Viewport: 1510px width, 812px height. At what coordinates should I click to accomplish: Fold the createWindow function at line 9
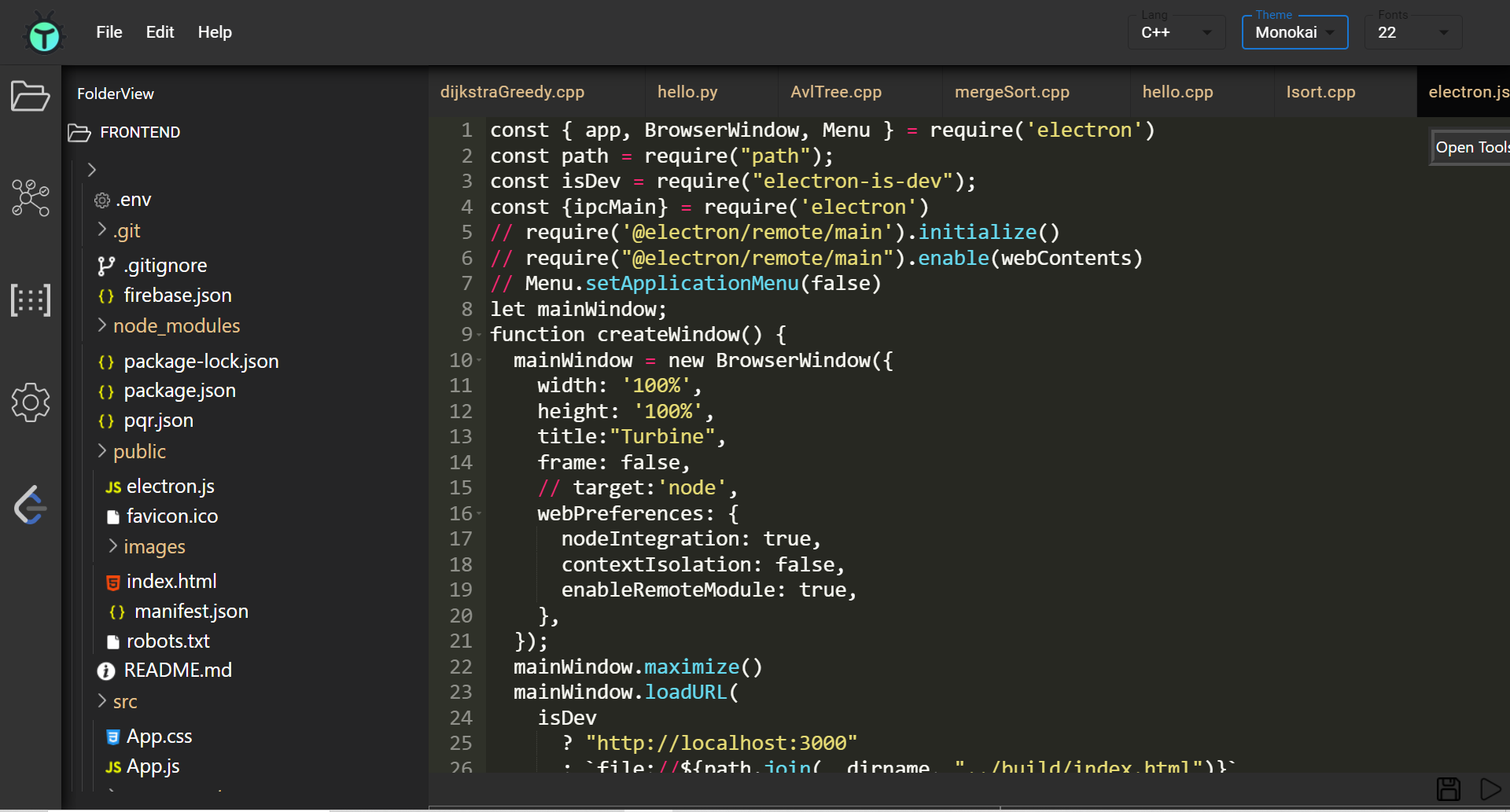[x=478, y=336]
